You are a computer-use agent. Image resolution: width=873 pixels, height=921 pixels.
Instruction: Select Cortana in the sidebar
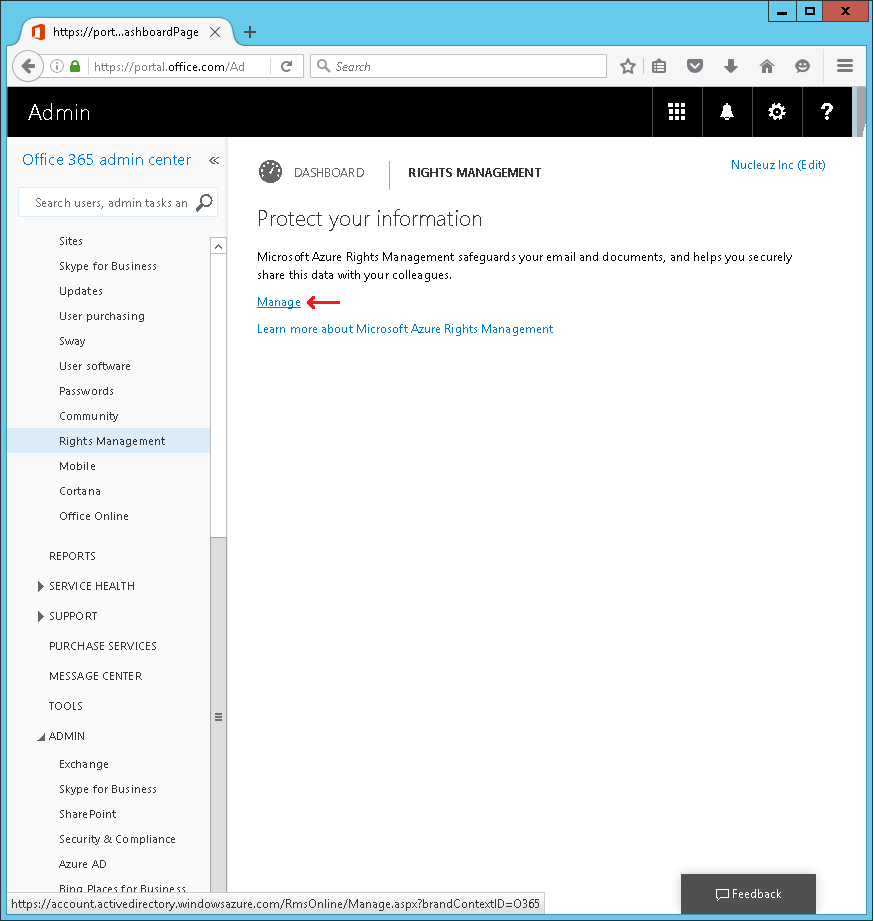pos(80,491)
